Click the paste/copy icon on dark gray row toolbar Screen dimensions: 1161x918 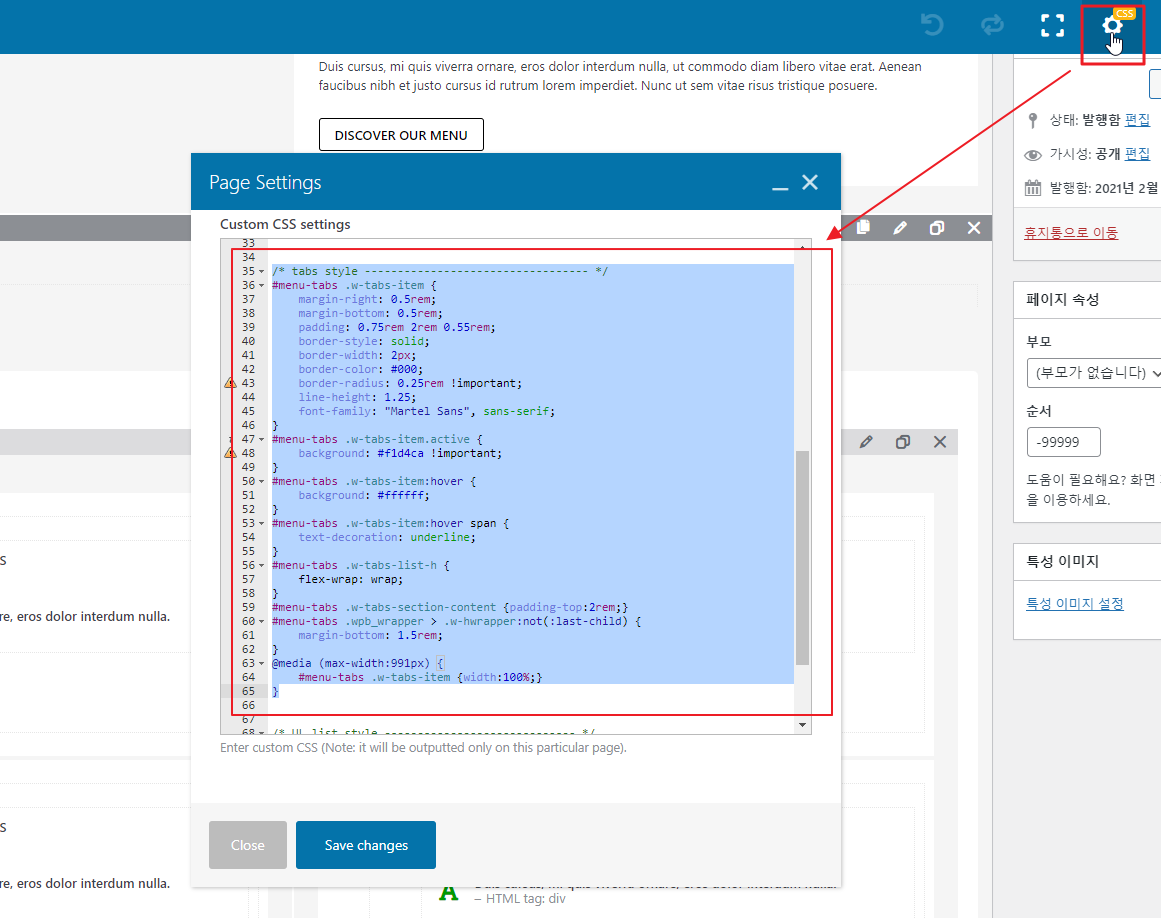(x=863, y=228)
